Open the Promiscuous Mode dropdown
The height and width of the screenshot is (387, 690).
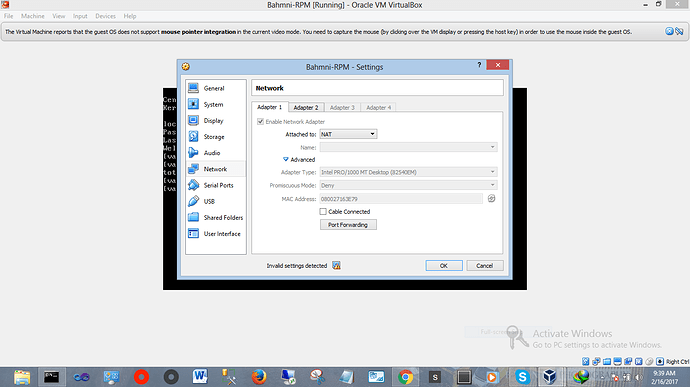(x=408, y=185)
